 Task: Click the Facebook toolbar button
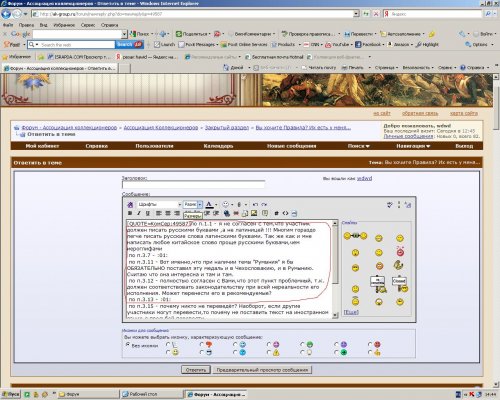(369, 44)
